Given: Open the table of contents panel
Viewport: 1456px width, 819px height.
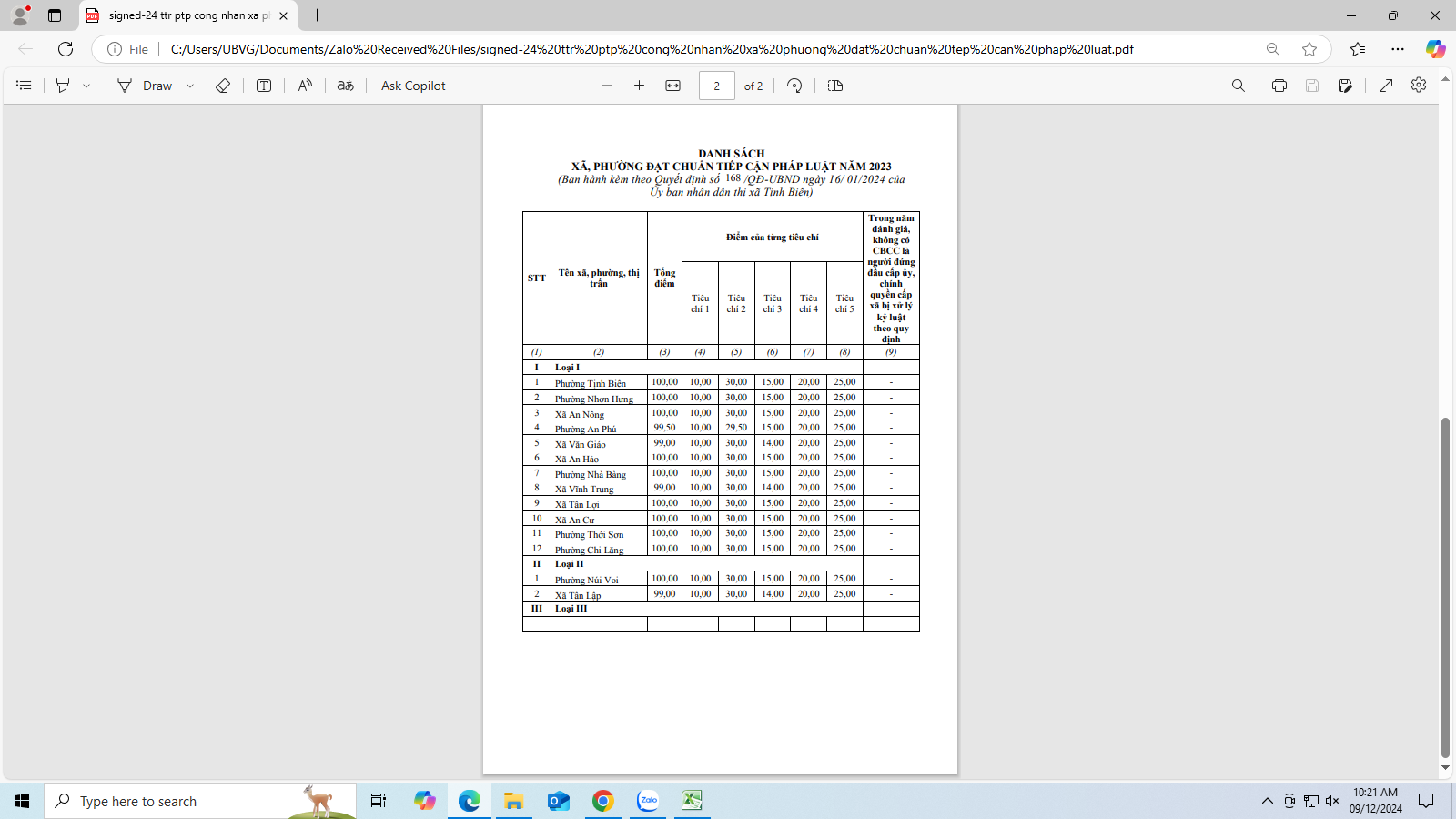Looking at the screenshot, I should (25, 86).
